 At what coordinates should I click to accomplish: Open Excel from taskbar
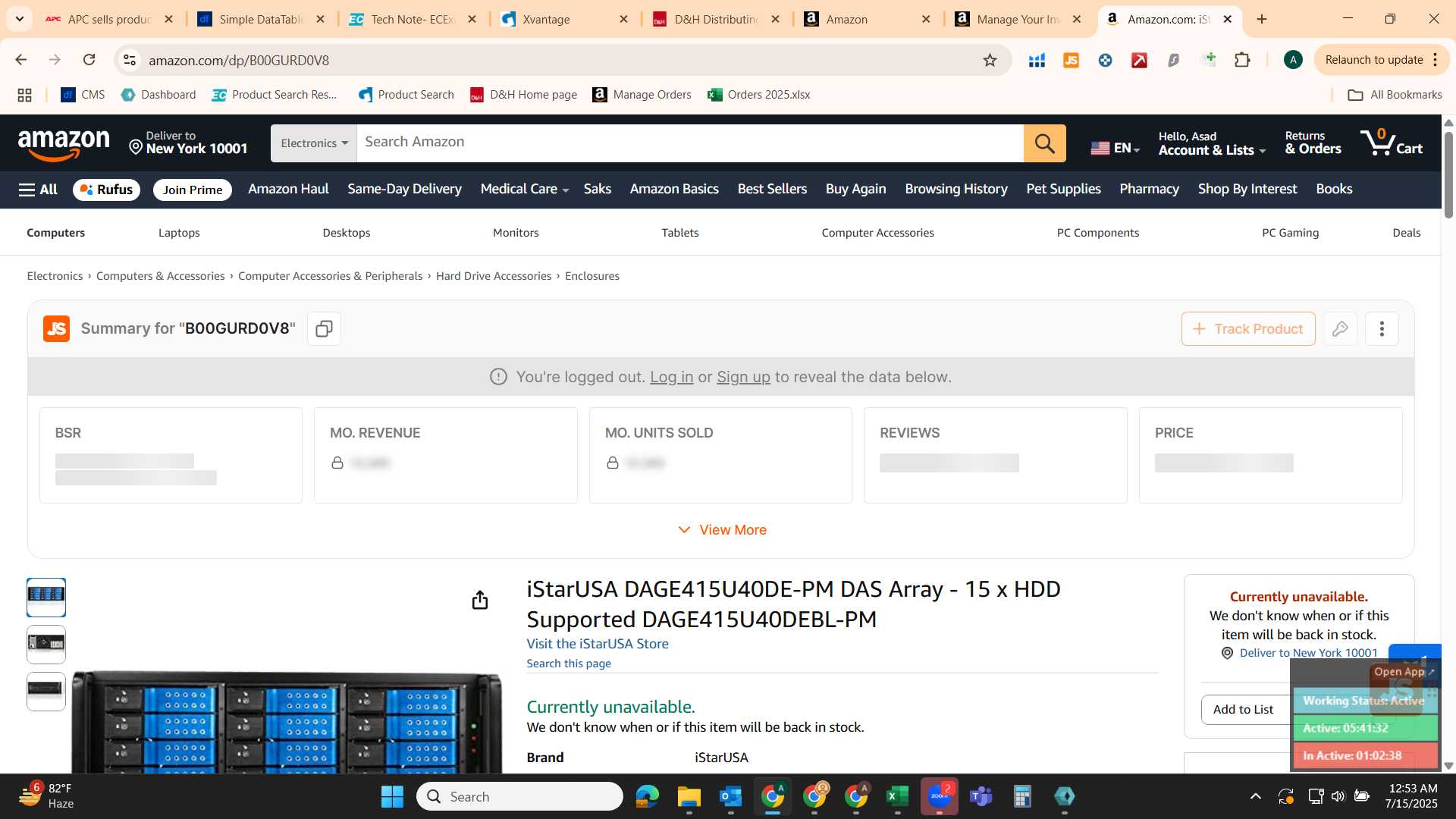point(897,796)
